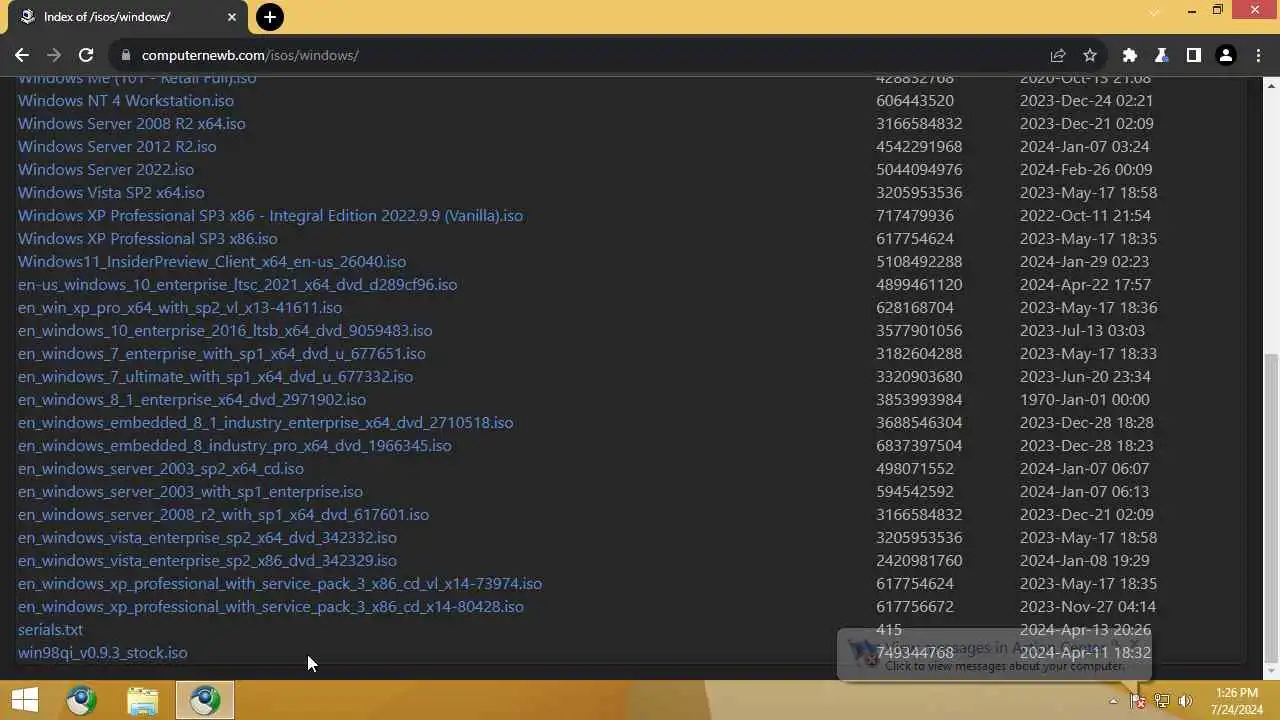1280x720 pixels.
Task: Open Windows Start button
Action: click(25, 700)
